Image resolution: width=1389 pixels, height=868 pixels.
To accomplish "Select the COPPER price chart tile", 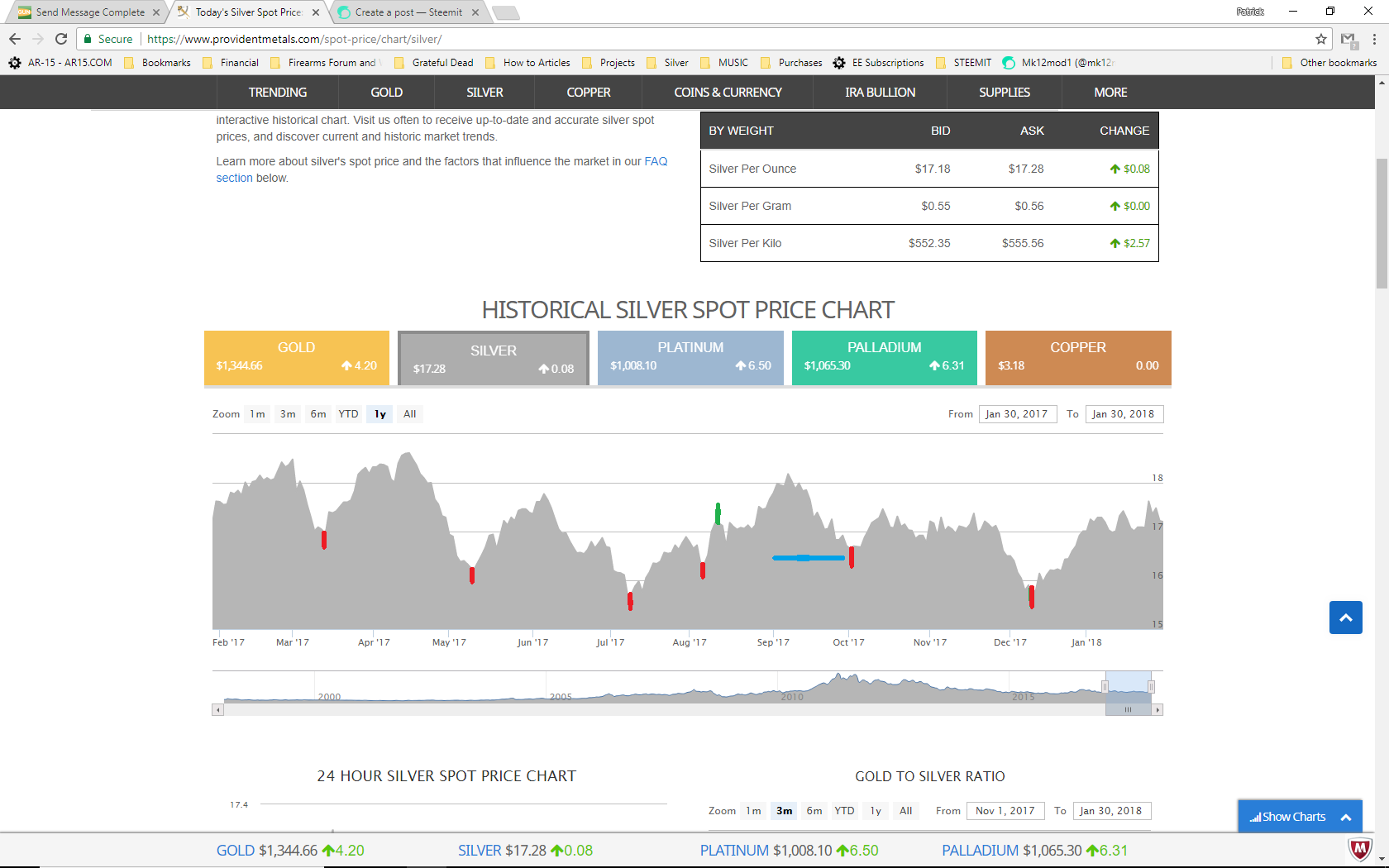I will tap(1078, 358).
